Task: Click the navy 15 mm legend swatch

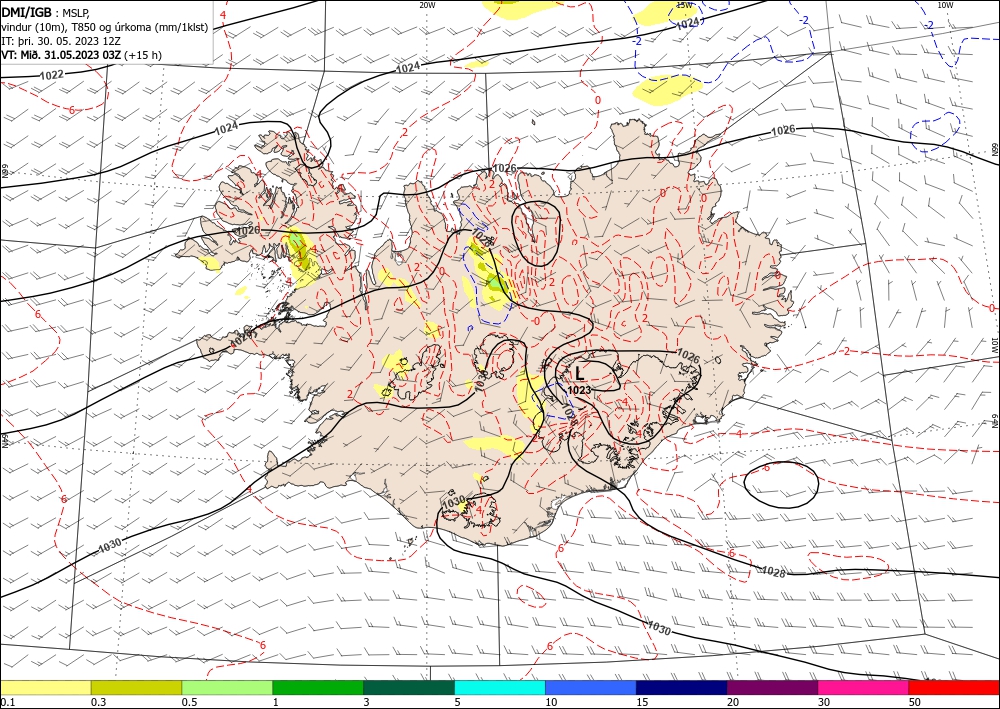Action: point(682,687)
